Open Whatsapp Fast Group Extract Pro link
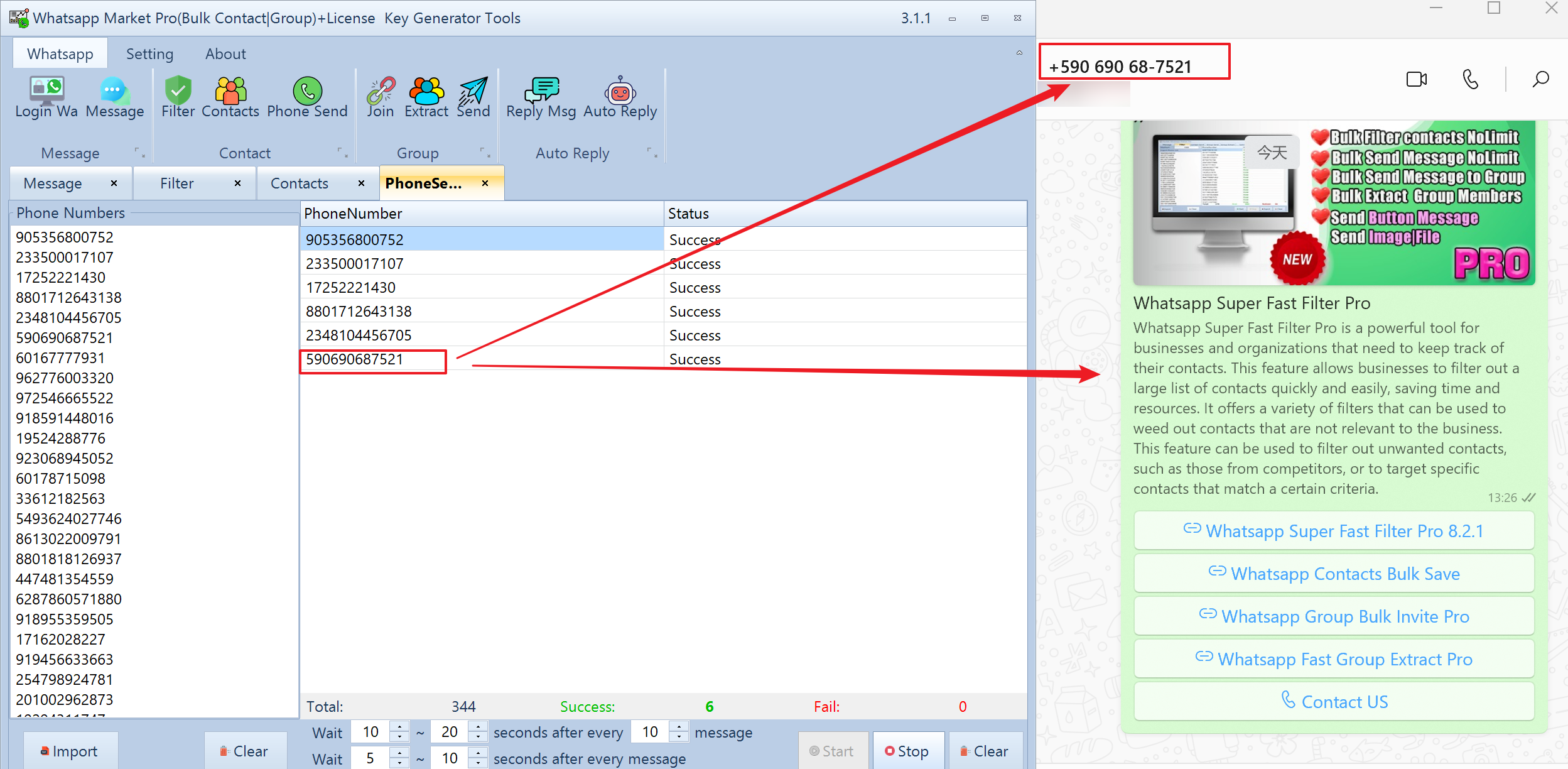Image resolution: width=1568 pixels, height=769 pixels. pyautogui.click(x=1334, y=659)
